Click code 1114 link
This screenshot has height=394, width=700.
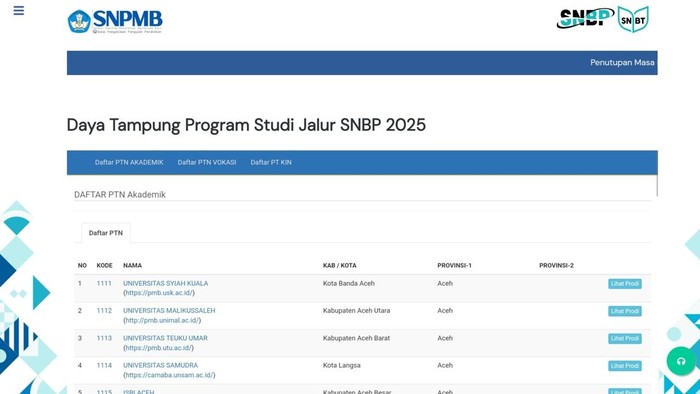click(104, 365)
